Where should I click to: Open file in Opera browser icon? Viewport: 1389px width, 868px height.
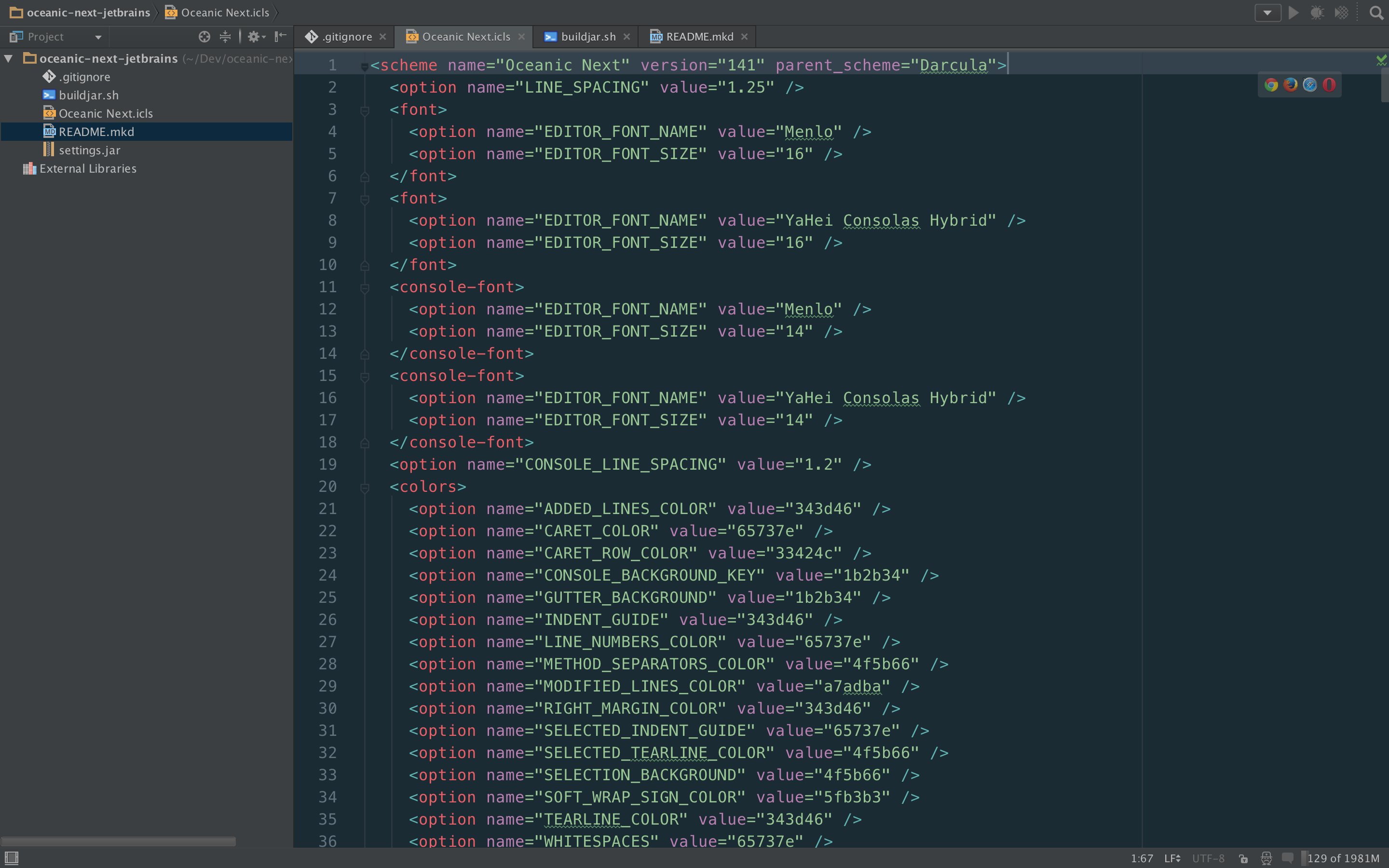click(1329, 85)
